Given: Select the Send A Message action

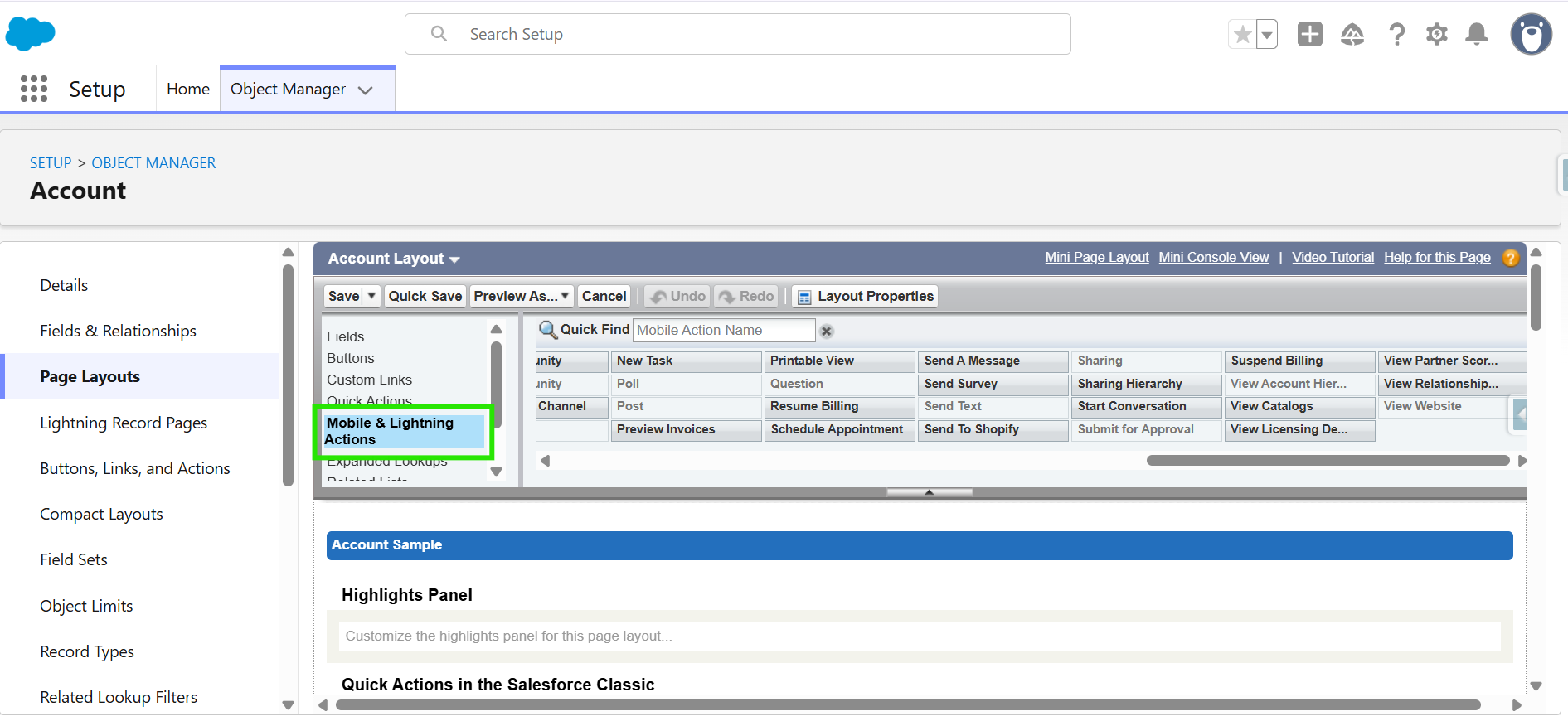Looking at the screenshot, I should pyautogui.click(x=993, y=361).
